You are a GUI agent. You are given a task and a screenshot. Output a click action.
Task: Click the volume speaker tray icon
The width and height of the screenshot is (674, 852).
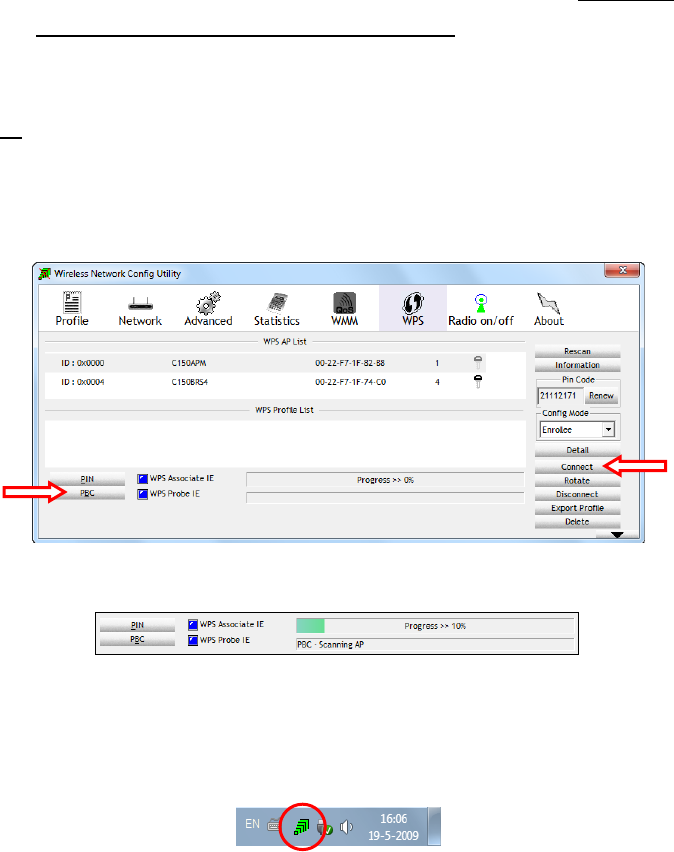point(346,827)
